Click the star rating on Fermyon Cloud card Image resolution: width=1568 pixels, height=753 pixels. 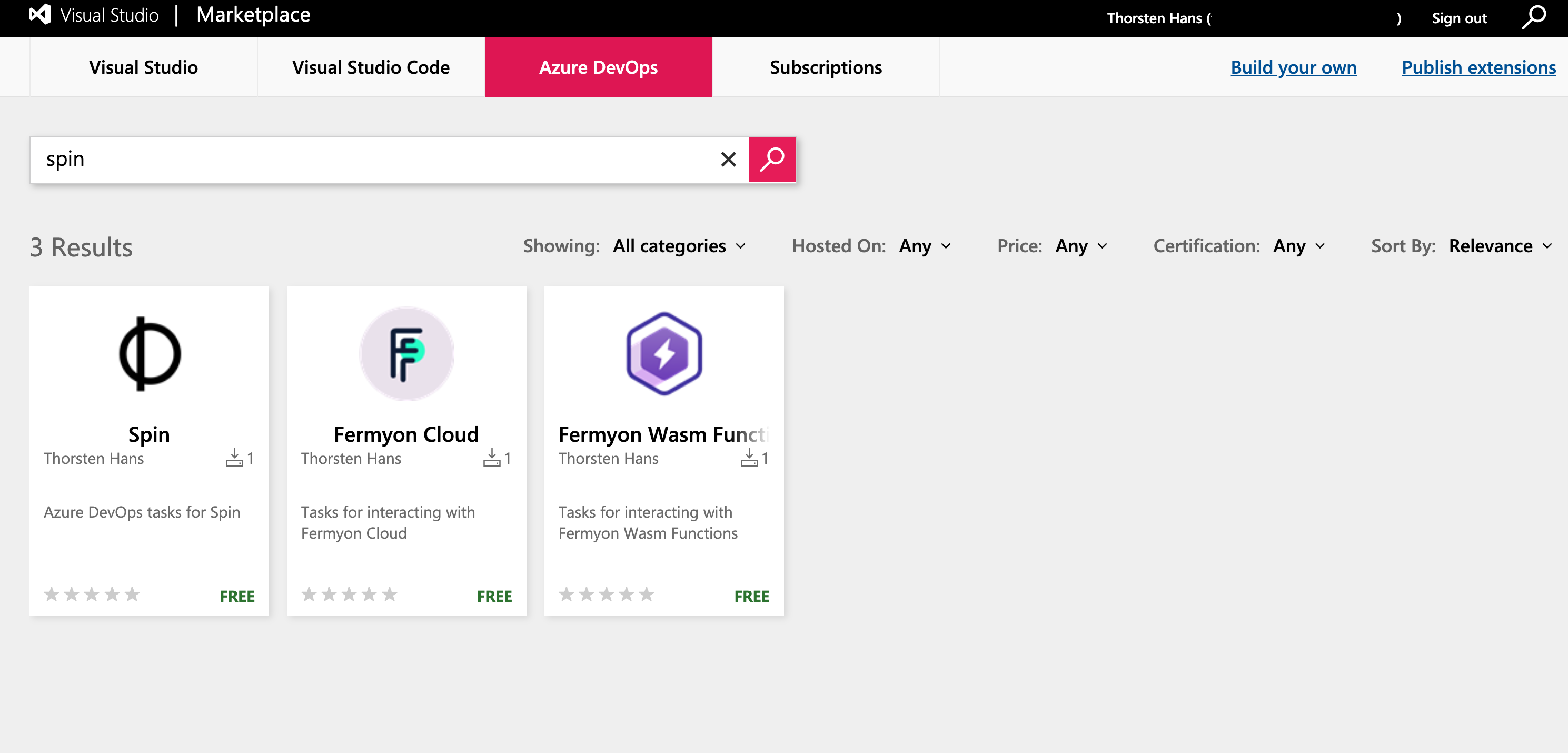(x=349, y=594)
